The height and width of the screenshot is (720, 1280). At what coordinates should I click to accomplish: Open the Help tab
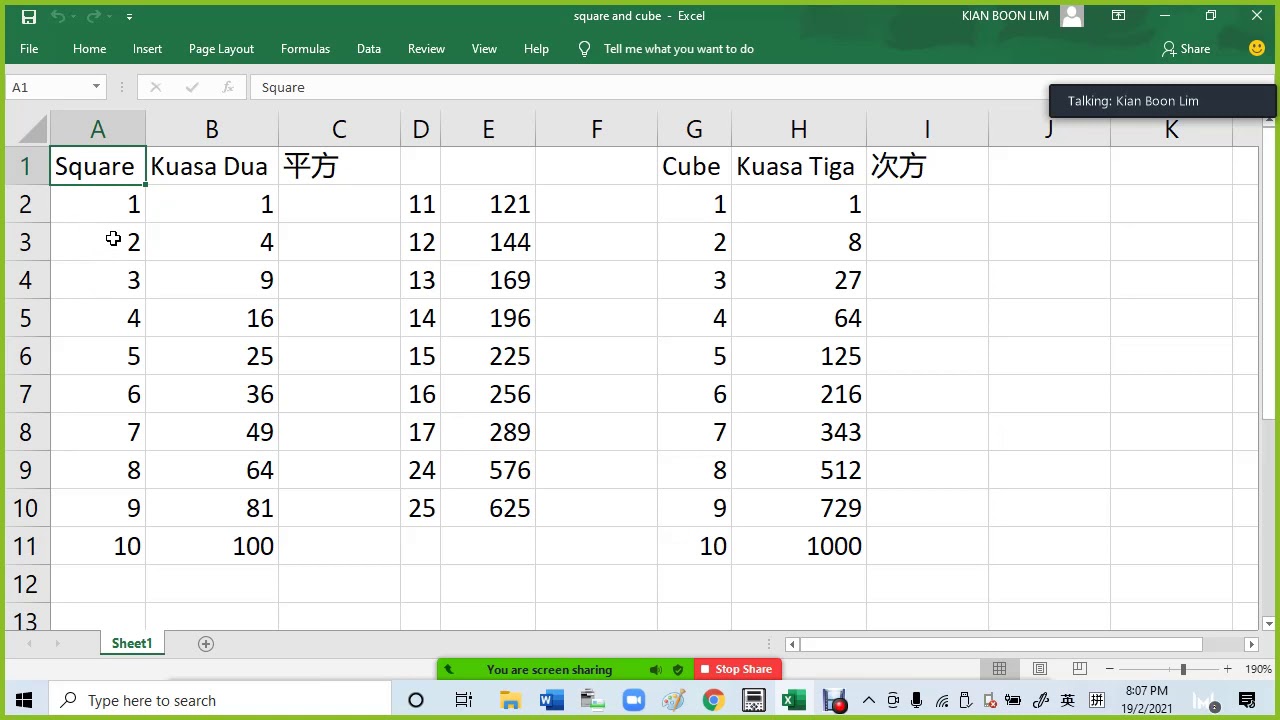click(x=536, y=49)
